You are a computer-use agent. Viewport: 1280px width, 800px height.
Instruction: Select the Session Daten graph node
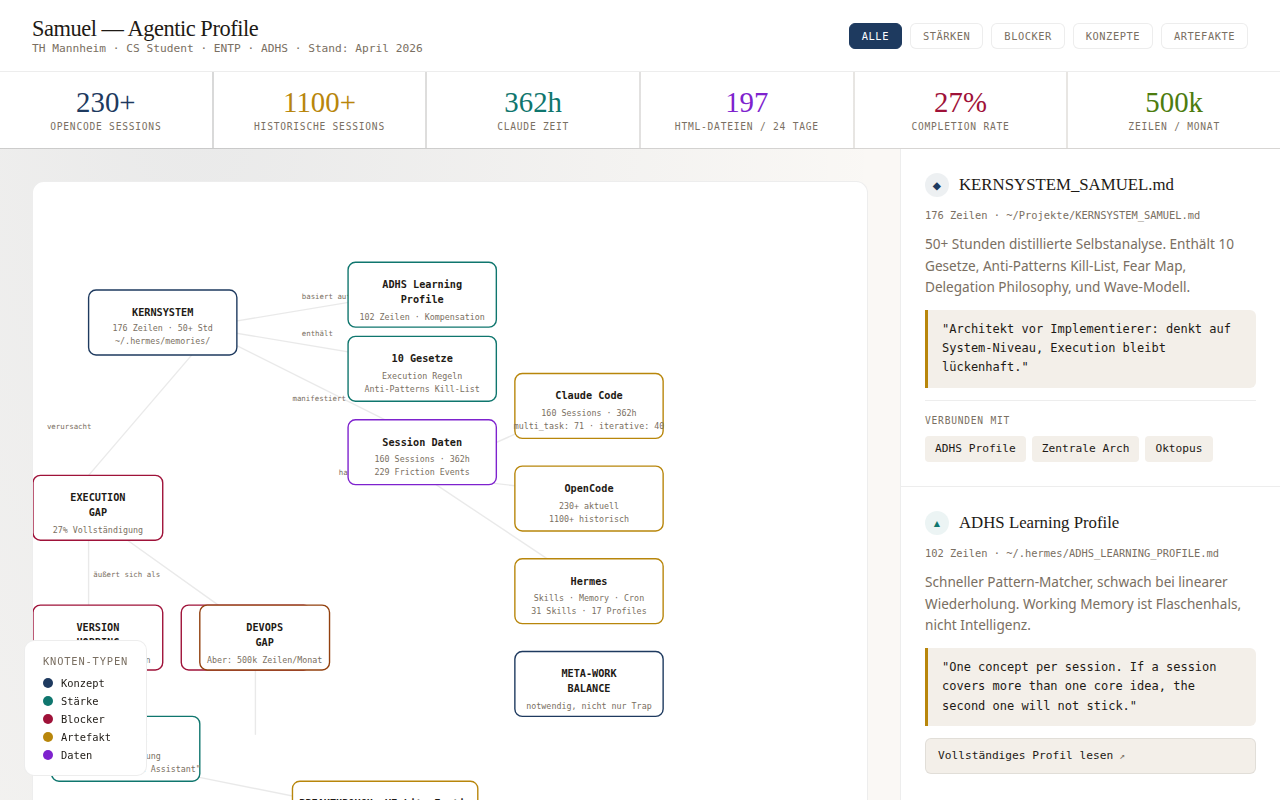click(422, 452)
